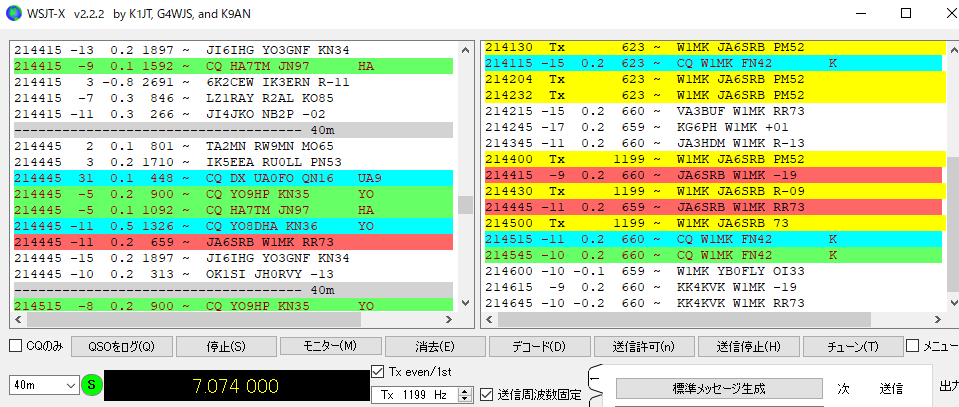Click the WSJT-X globe title bar icon

tap(12, 13)
